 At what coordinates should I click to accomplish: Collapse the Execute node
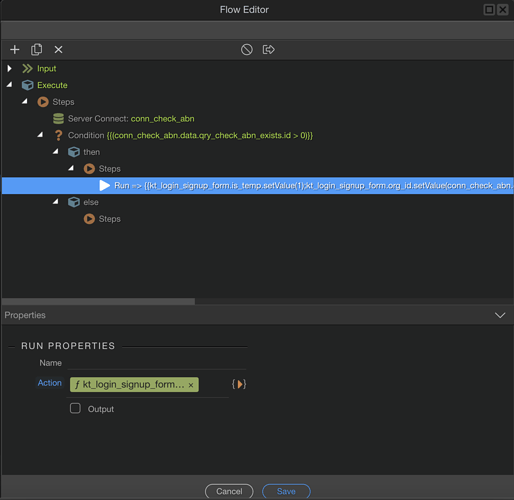click(9, 85)
